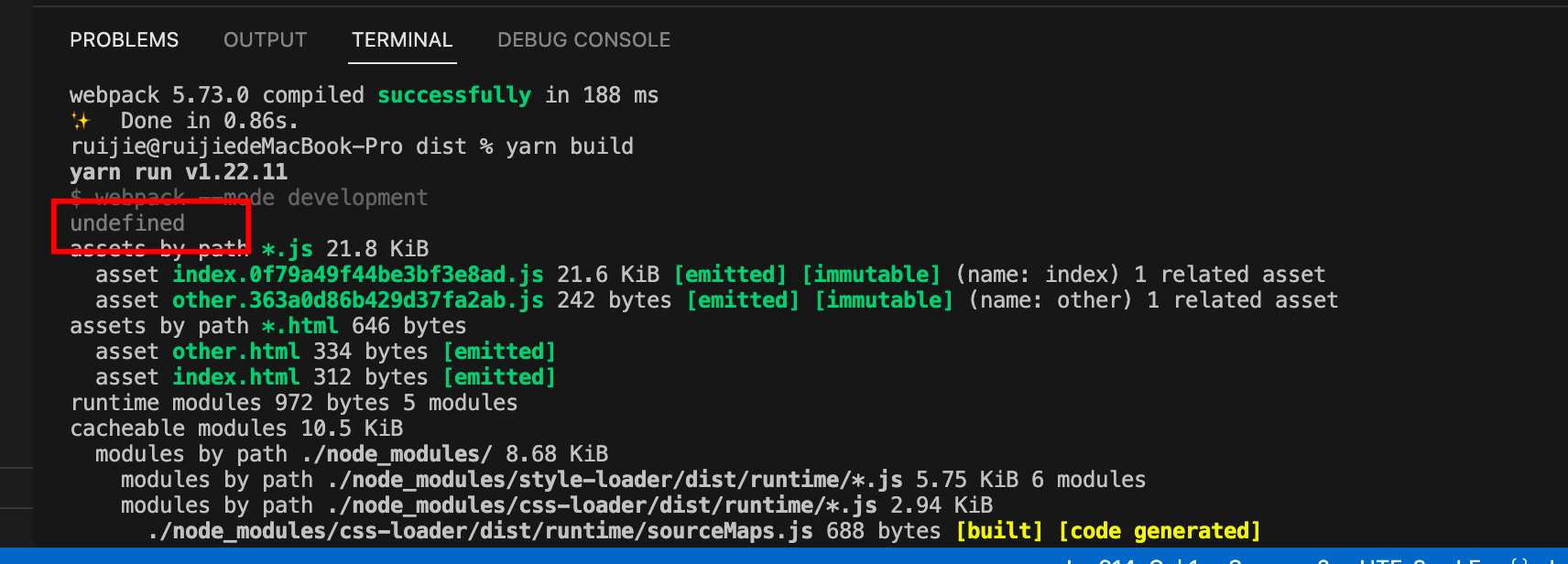1568x564 pixels.
Task: Click the index.0f79a49f44be3bf3e8ad.js filename
Action: 358,275
